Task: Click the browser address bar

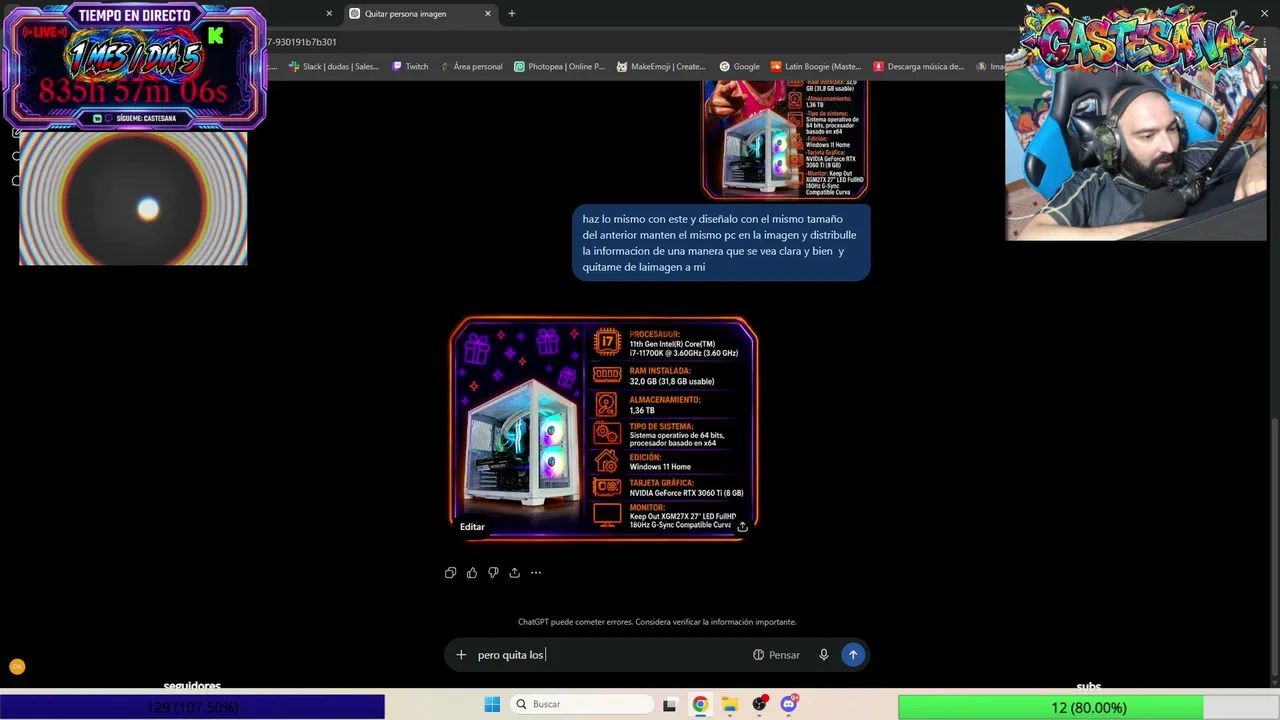Action: tap(640, 42)
